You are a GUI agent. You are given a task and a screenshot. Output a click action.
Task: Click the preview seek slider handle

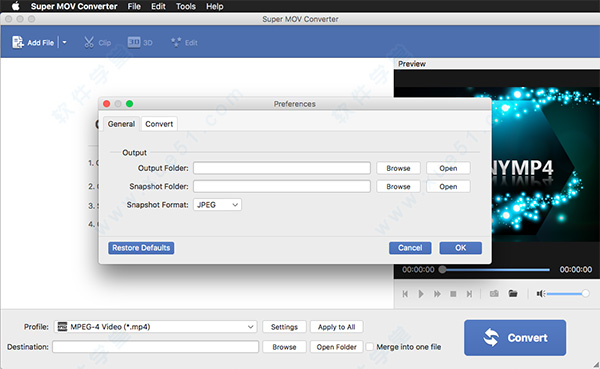442,269
